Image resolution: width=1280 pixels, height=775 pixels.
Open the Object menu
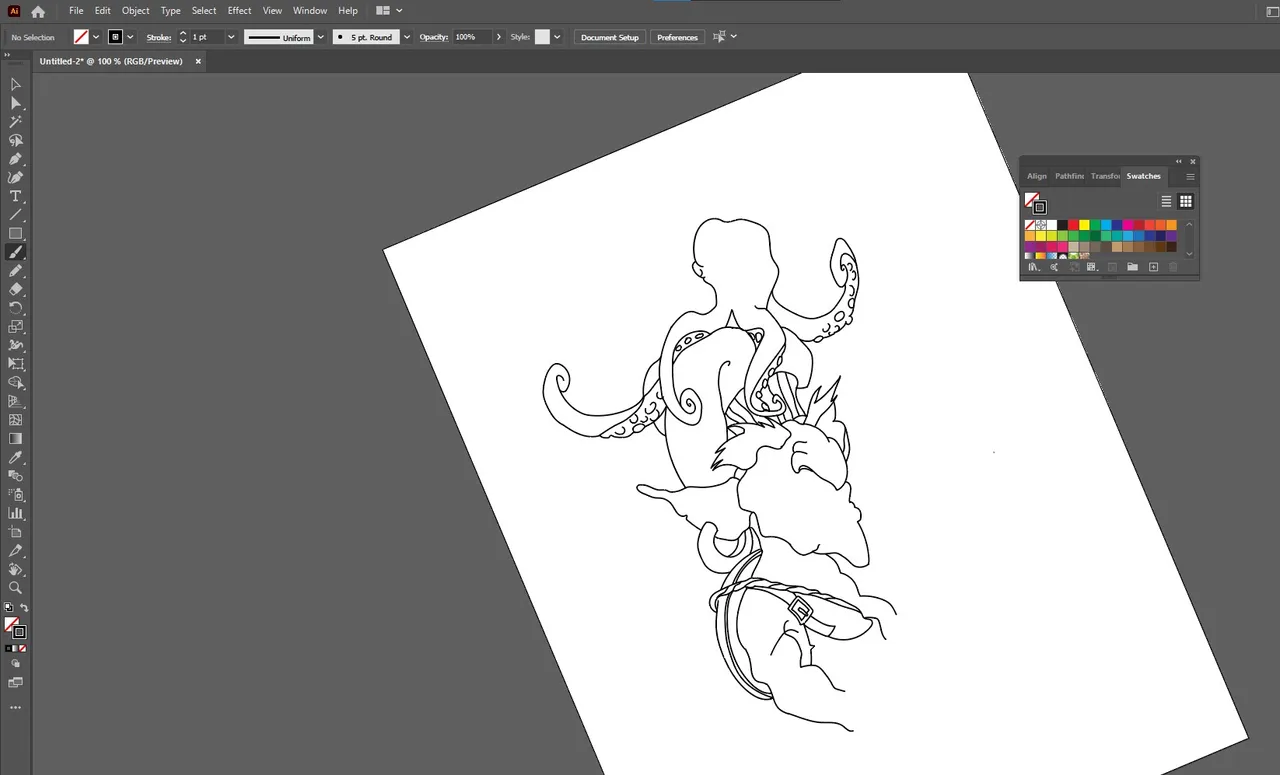pos(136,11)
